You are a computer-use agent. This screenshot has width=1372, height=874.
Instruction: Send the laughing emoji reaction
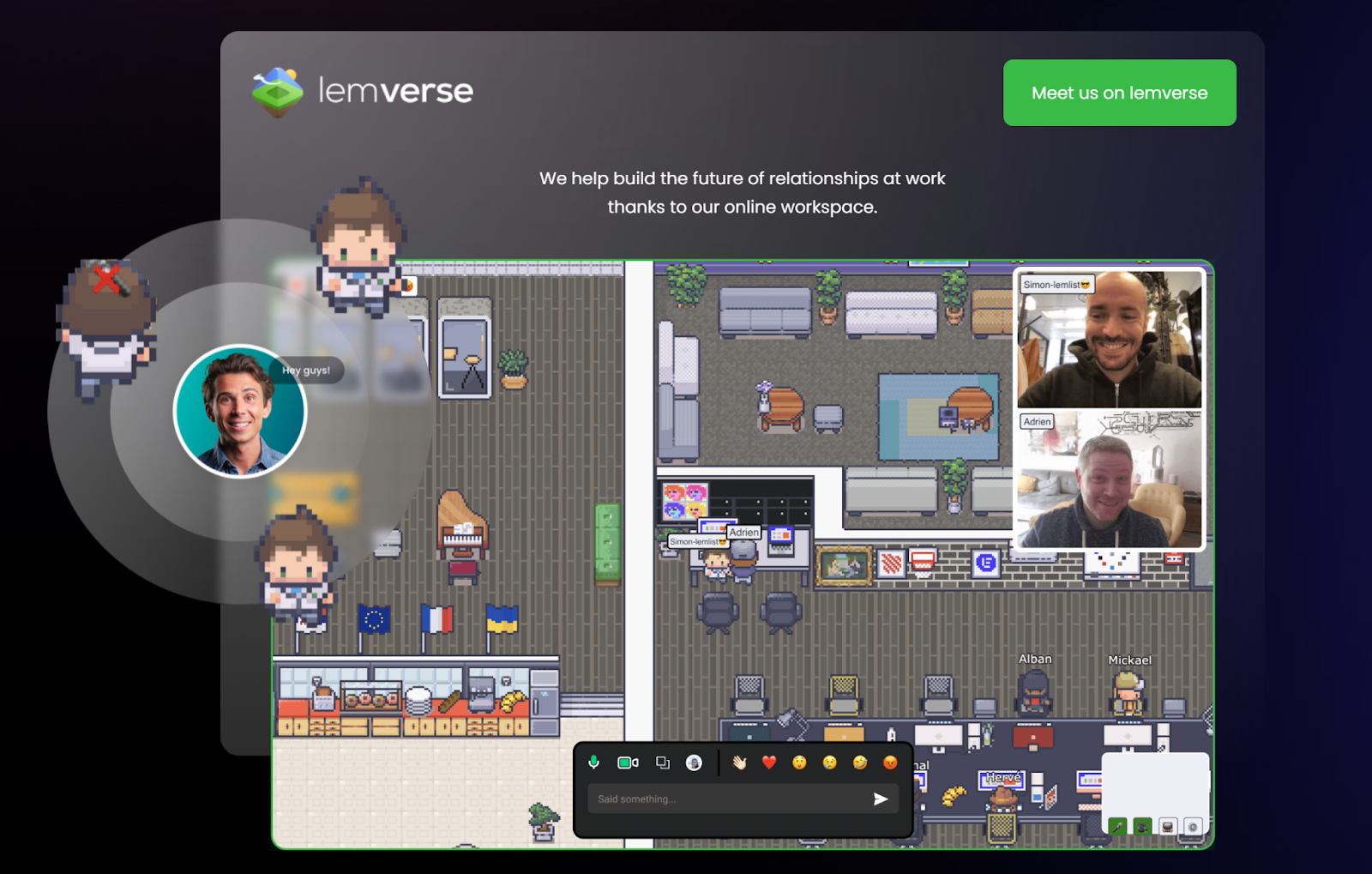(859, 762)
